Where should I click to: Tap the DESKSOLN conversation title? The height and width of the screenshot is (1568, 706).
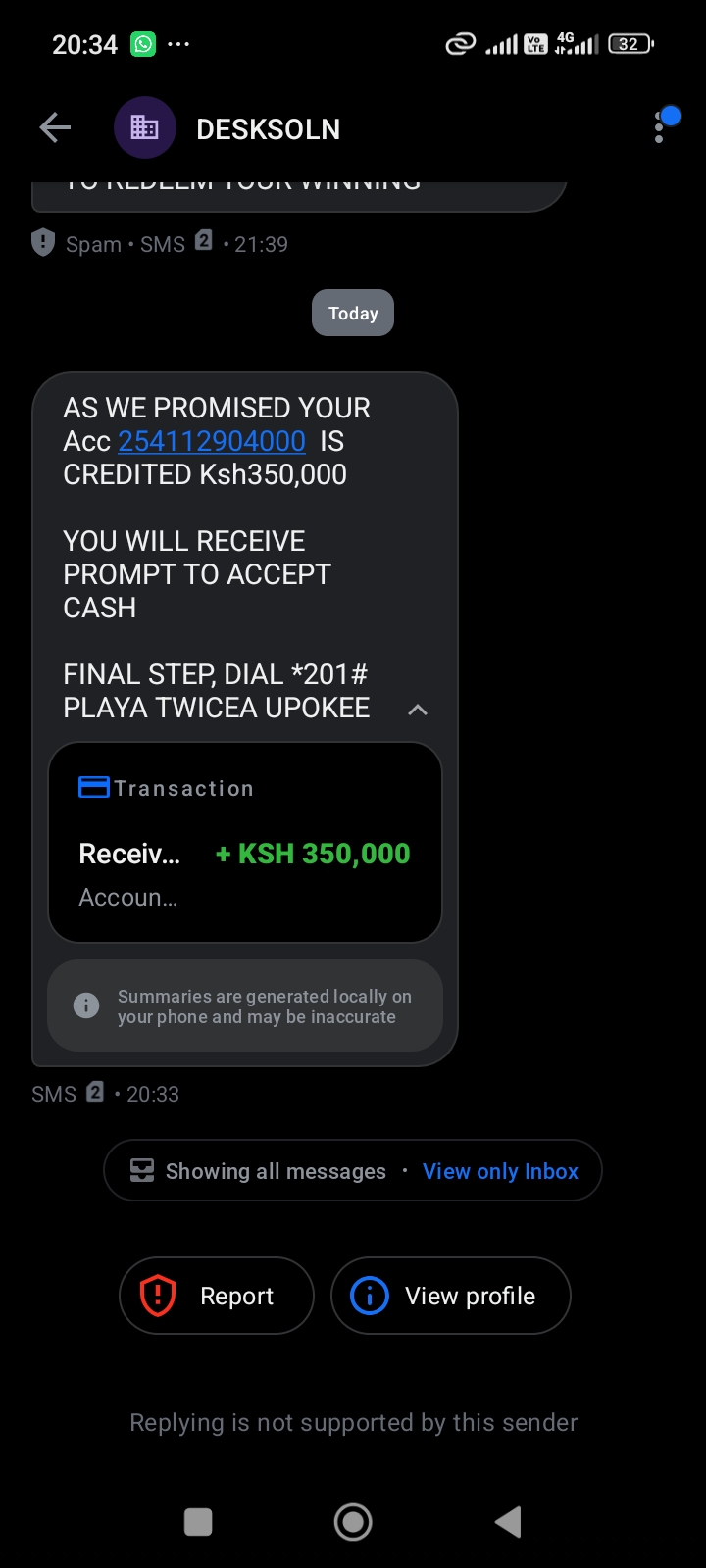tap(269, 128)
